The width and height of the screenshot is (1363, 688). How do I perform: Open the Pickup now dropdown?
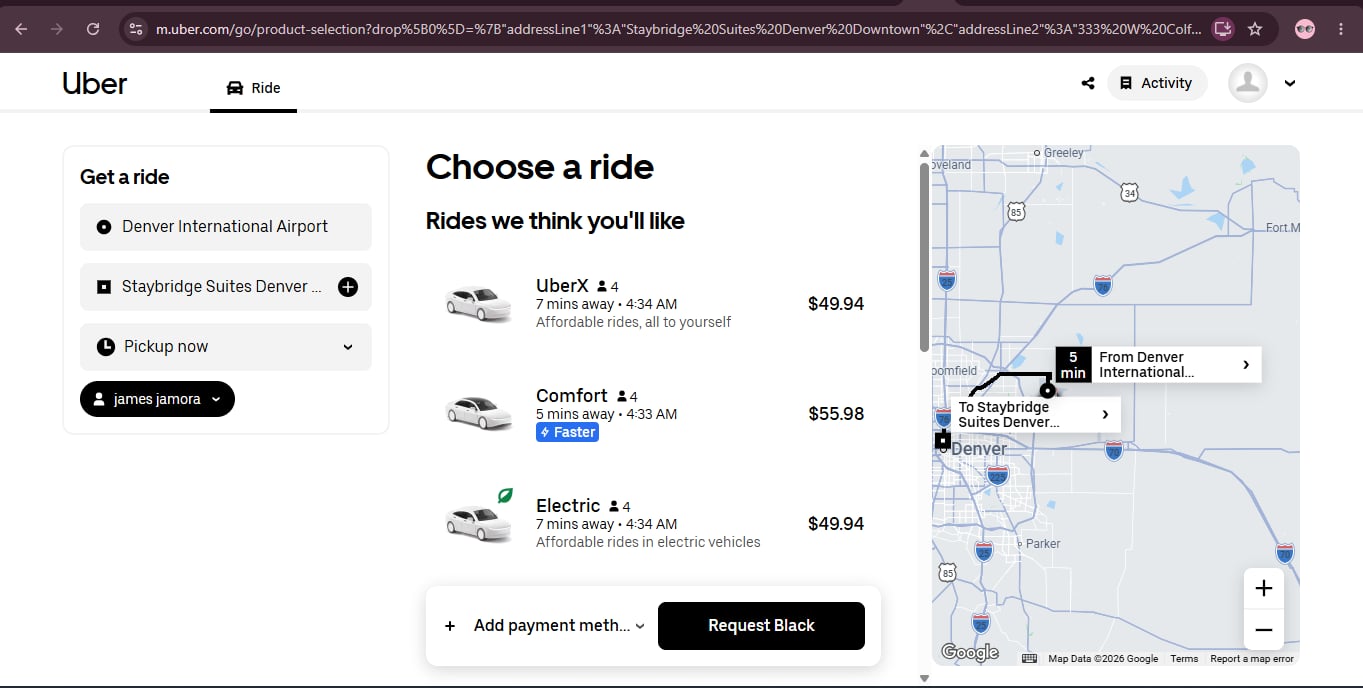click(226, 347)
